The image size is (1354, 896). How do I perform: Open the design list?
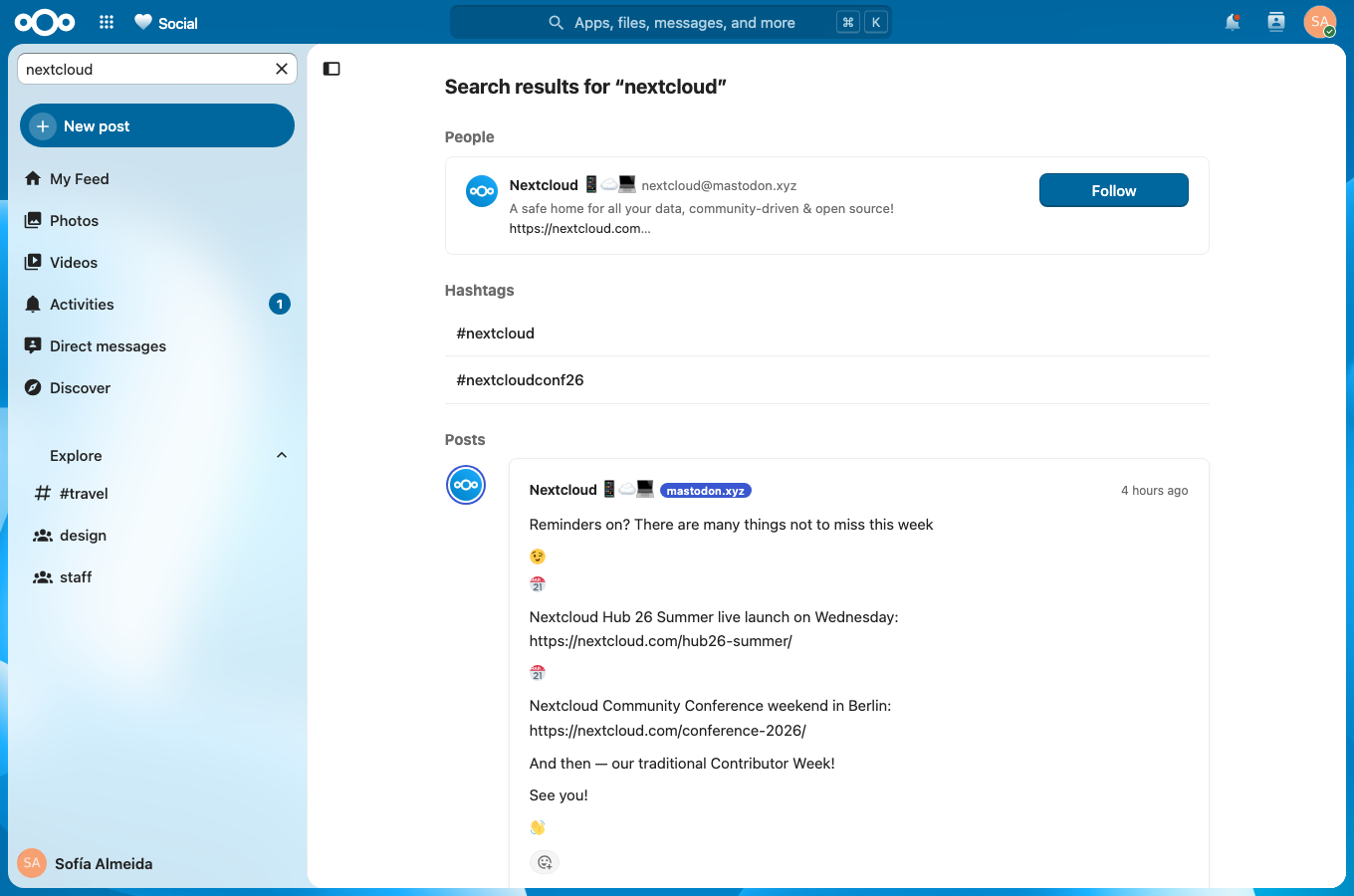click(157, 536)
